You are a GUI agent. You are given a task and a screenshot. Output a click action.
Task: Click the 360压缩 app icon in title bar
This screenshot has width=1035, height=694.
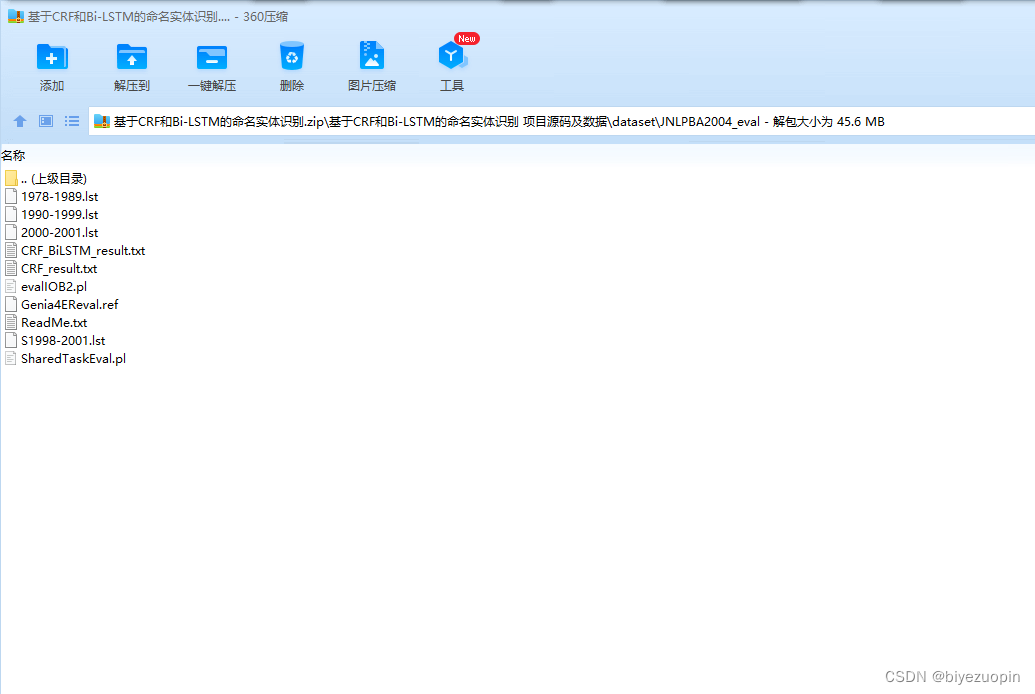pos(15,17)
